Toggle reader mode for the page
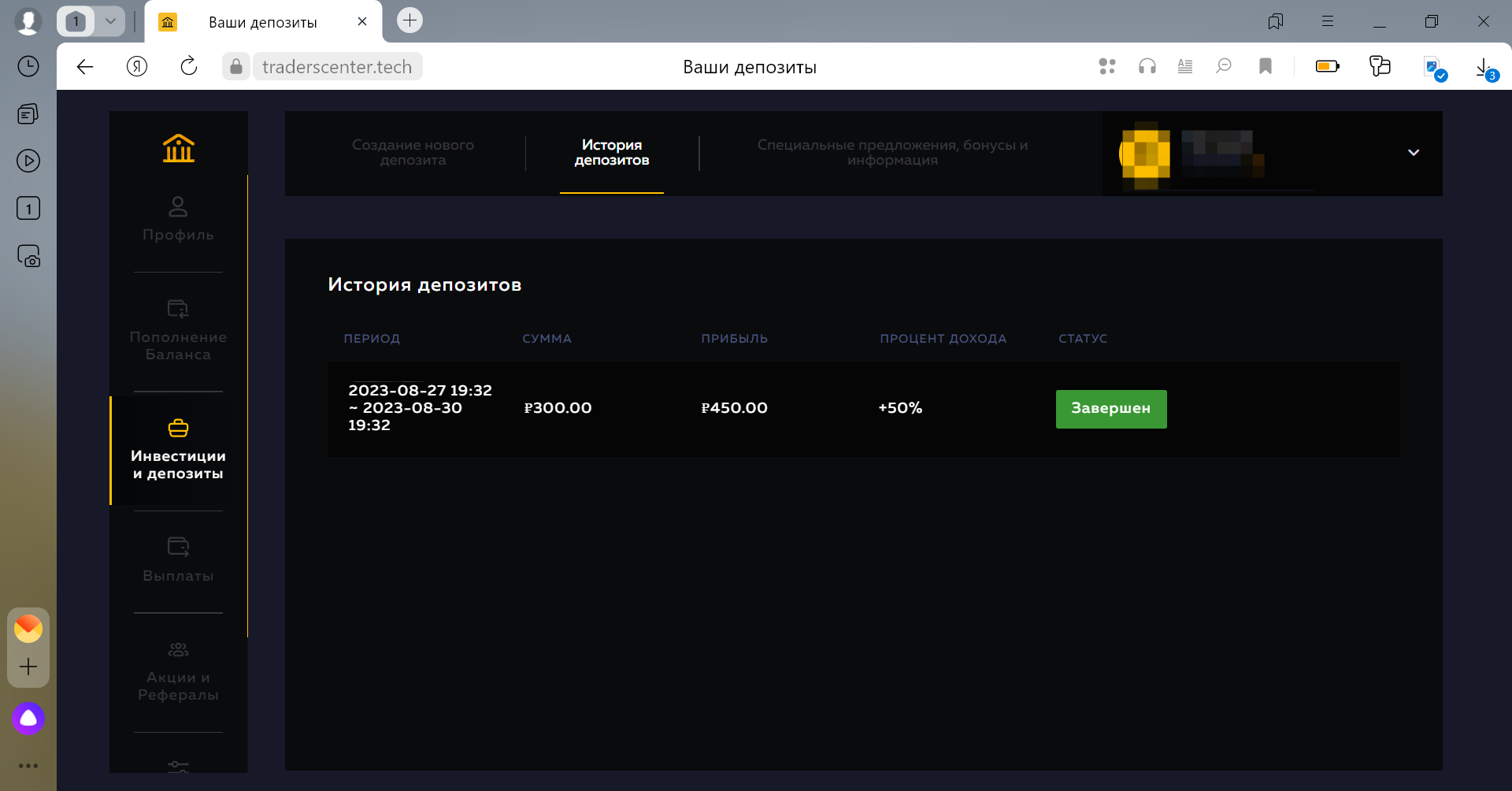Image resolution: width=1512 pixels, height=791 pixels. pos(1185,66)
